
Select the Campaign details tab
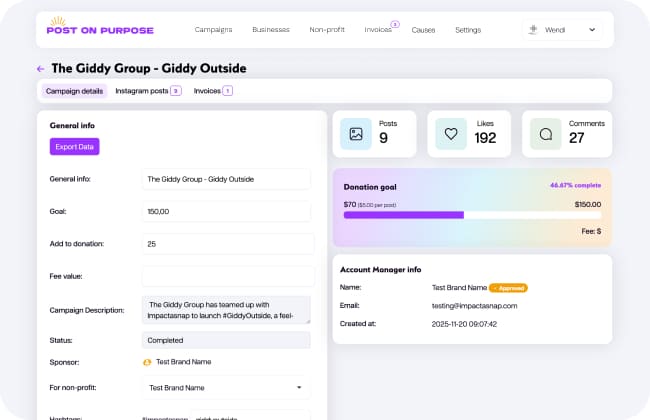[x=74, y=91]
